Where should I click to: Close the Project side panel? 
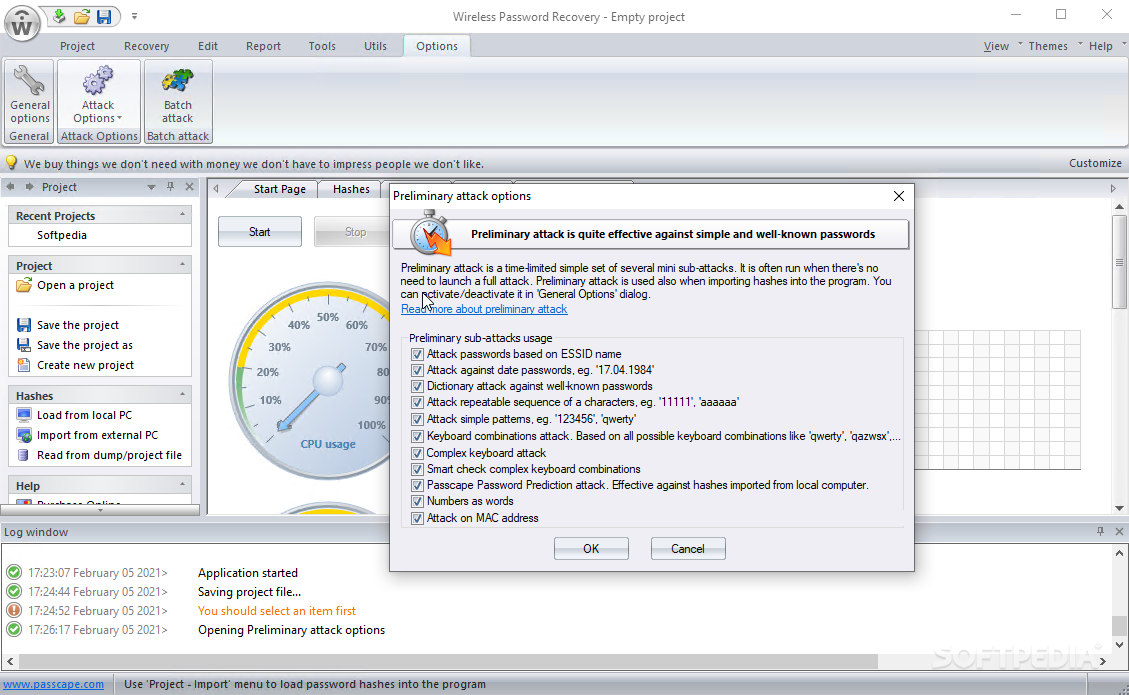tap(189, 187)
